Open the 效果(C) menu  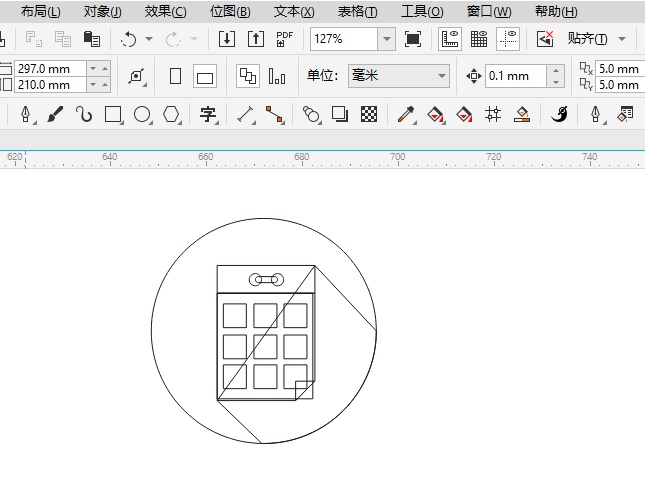165,12
